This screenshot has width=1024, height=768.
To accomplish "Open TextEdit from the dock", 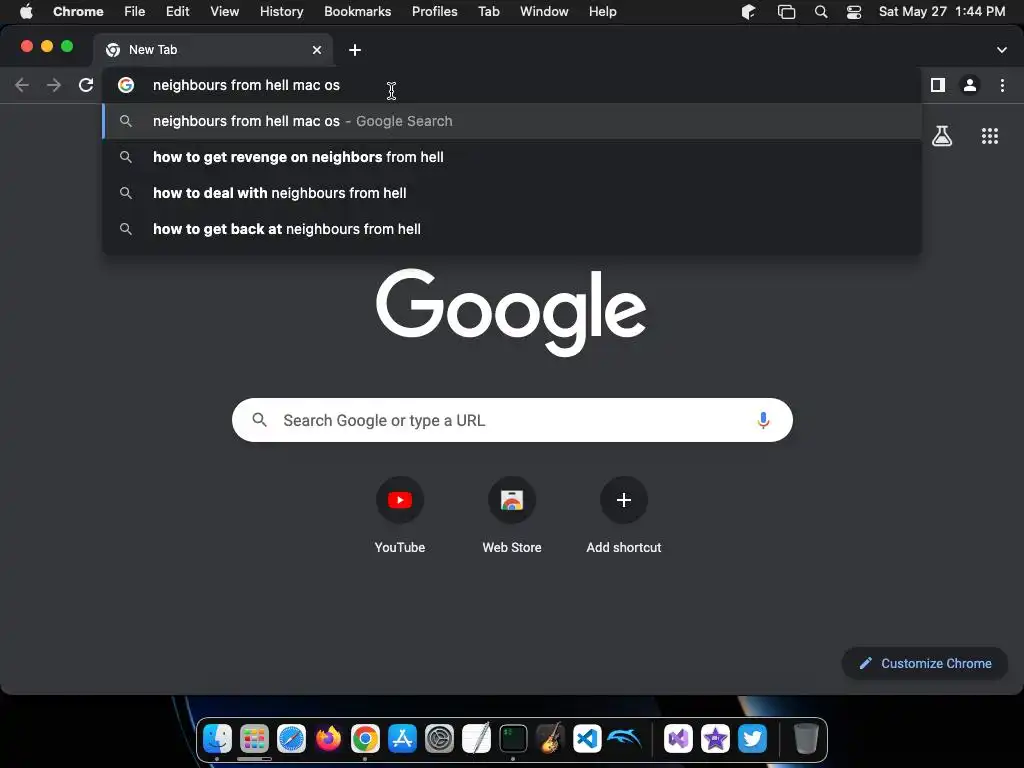I will coord(476,739).
